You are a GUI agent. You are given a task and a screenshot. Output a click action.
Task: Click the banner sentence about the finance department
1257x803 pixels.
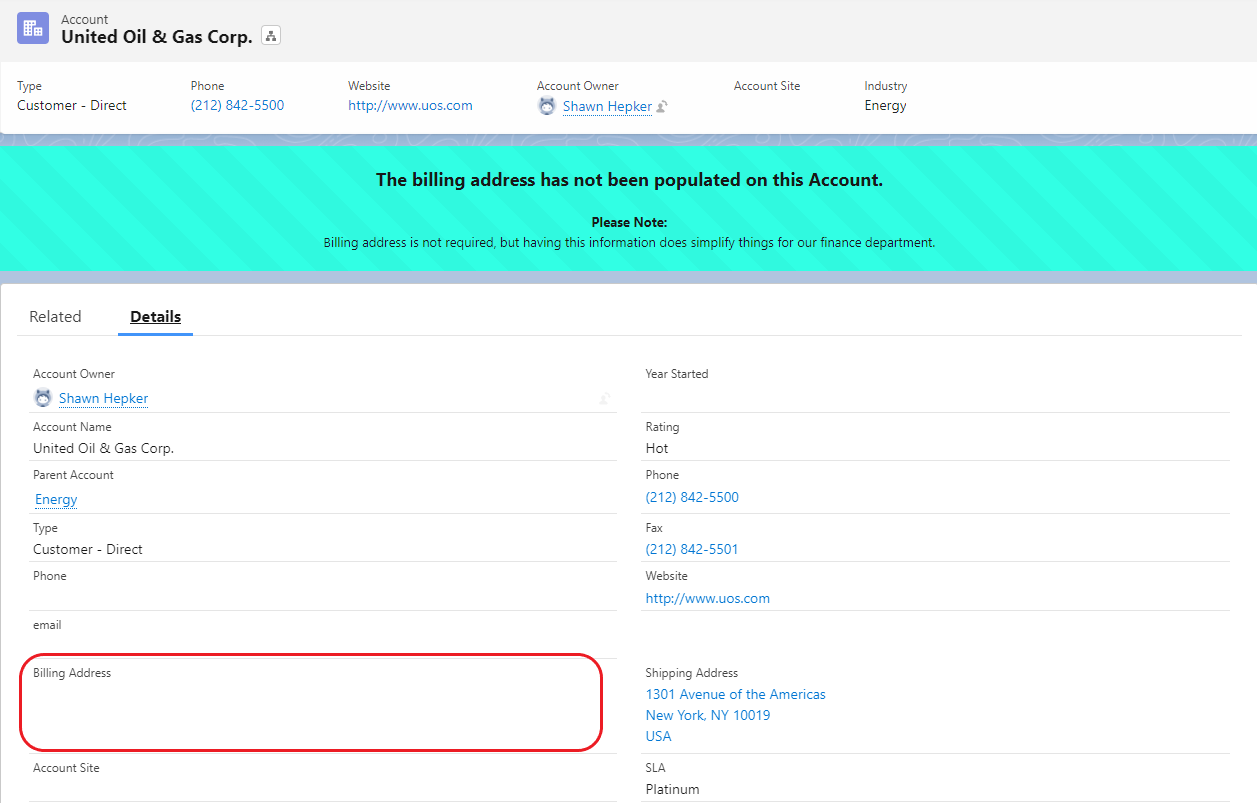click(629, 242)
